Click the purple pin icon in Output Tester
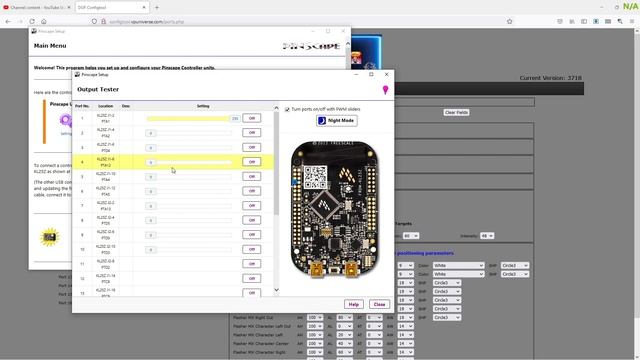The height and width of the screenshot is (360, 640). pyautogui.click(x=385, y=90)
